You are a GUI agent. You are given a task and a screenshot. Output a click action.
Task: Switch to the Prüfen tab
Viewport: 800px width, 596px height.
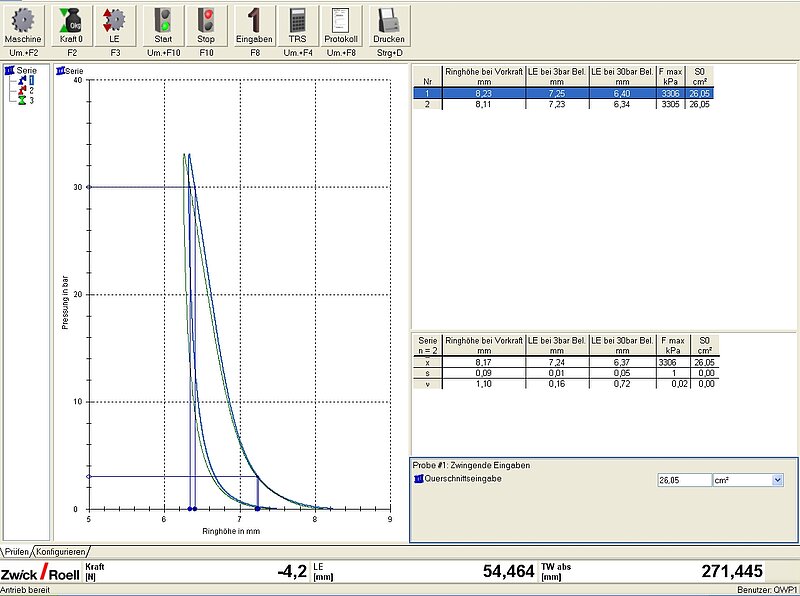tap(16, 552)
